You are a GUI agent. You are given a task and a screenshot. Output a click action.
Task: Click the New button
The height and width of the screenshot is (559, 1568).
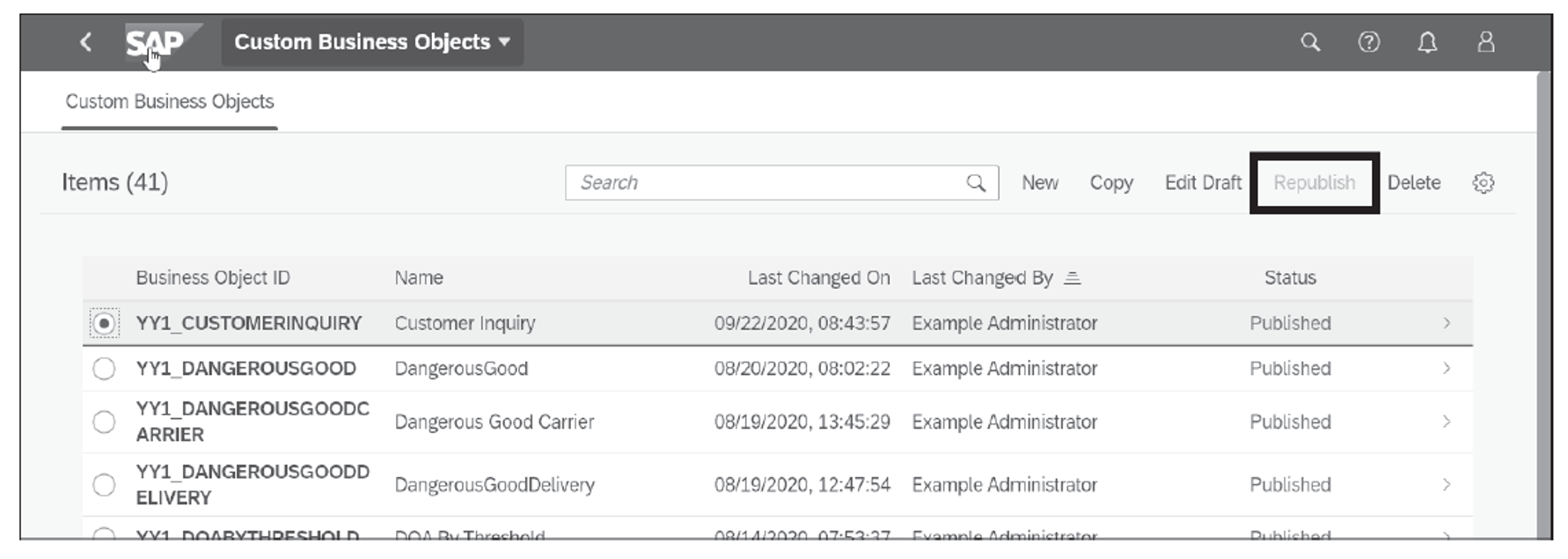click(x=1039, y=183)
